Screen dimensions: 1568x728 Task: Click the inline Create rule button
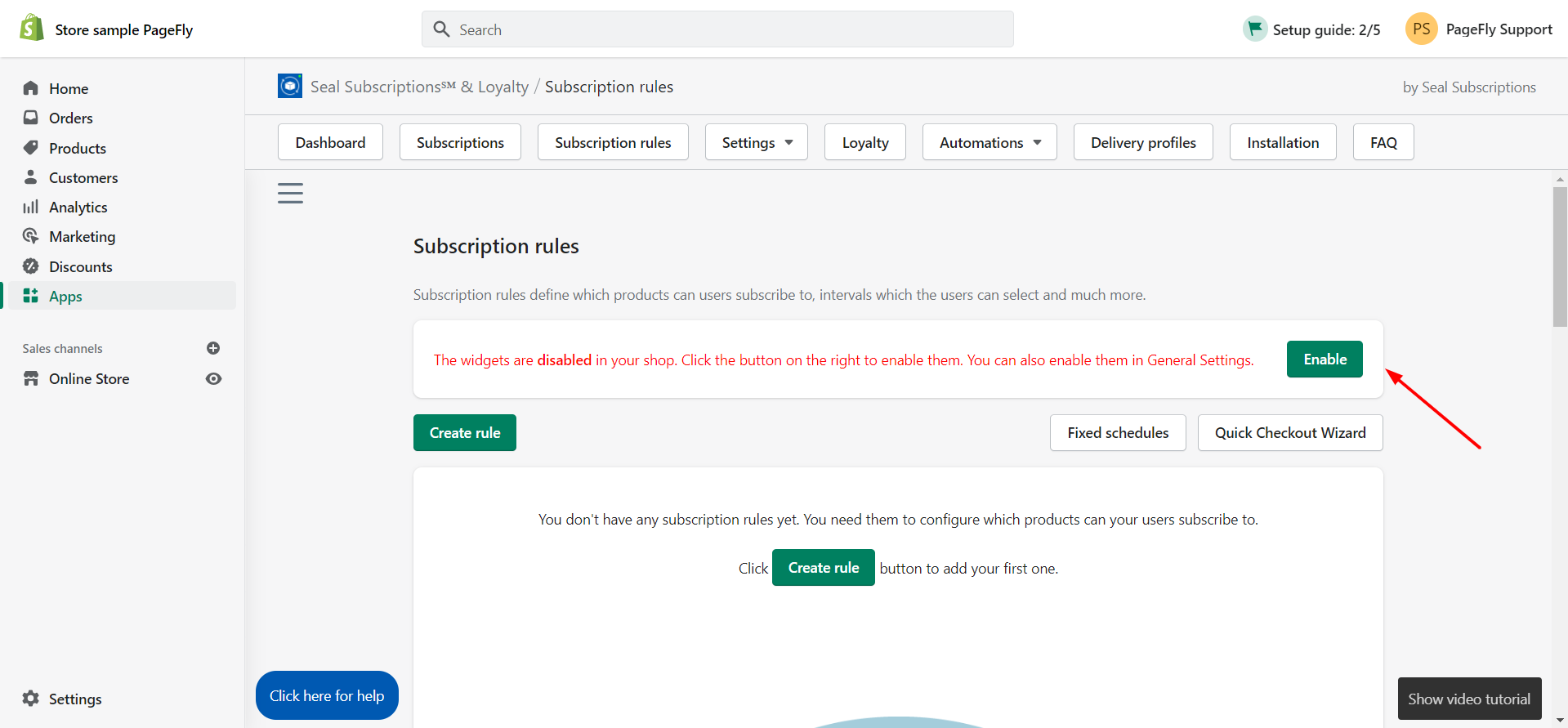[x=824, y=567]
